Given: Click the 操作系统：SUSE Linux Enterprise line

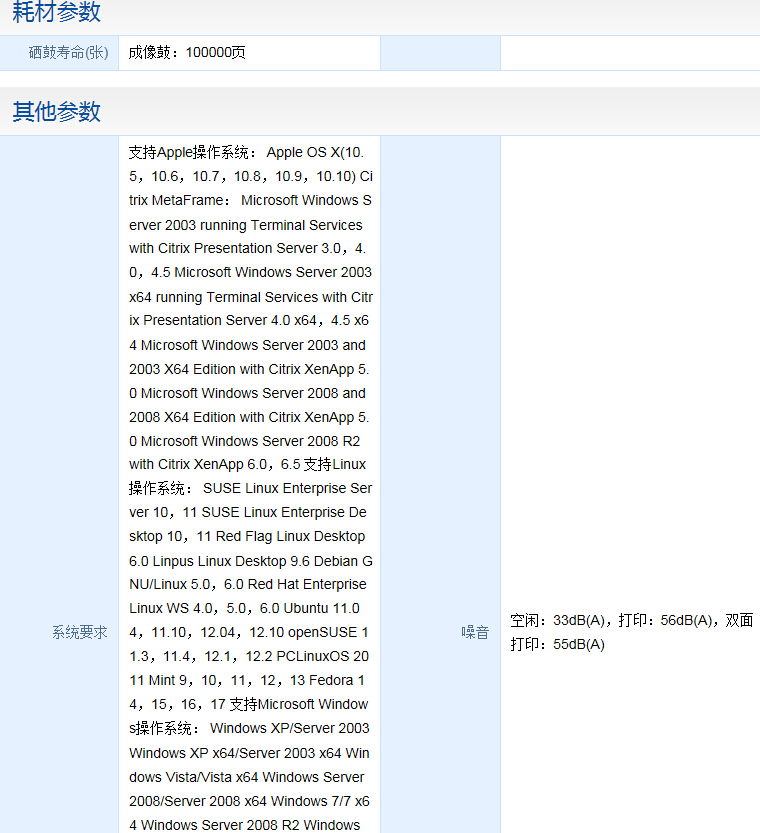Looking at the screenshot, I should [x=250, y=488].
